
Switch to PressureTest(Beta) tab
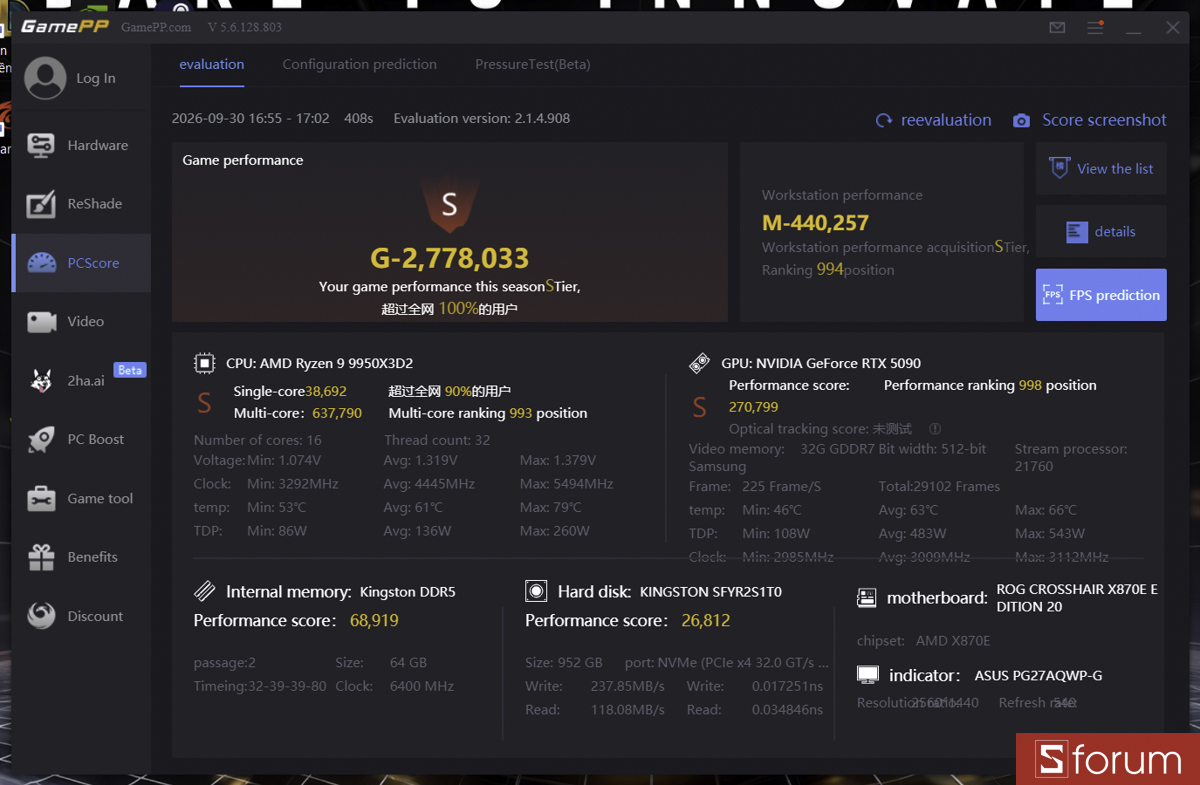pyautogui.click(x=533, y=64)
